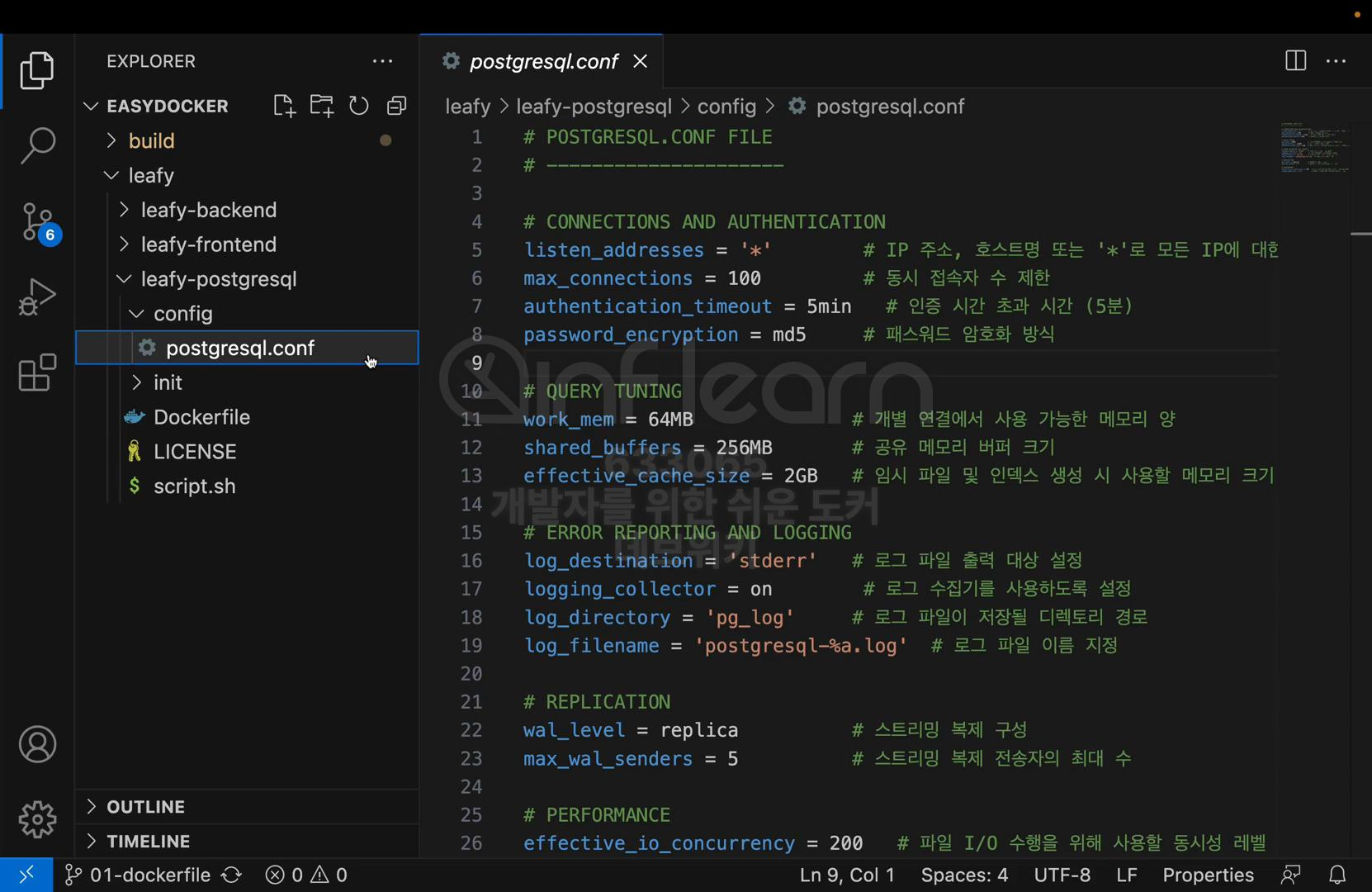Place cursor on line number 9
Screen dimensions: 1372x892
pyautogui.click(x=476, y=363)
